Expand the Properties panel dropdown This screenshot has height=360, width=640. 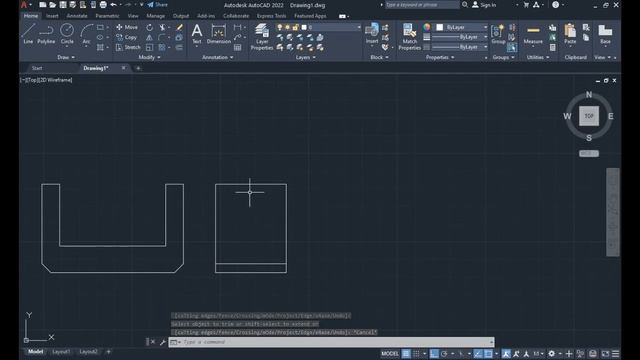(x=440, y=58)
